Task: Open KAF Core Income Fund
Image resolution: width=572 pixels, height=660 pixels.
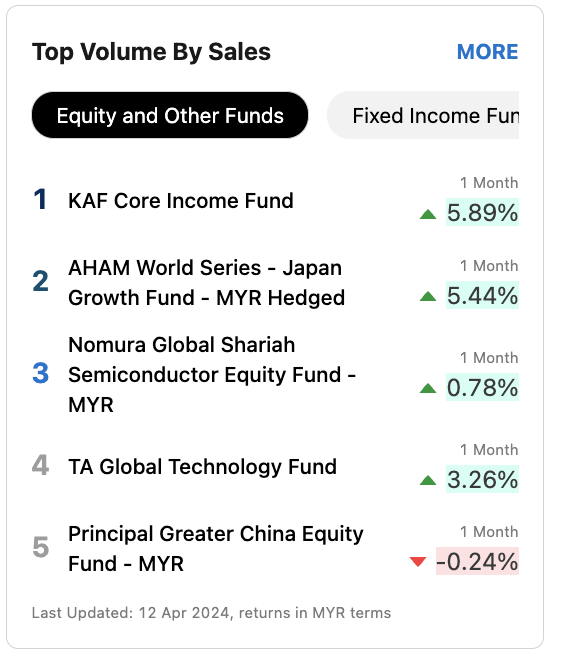Action: [181, 200]
